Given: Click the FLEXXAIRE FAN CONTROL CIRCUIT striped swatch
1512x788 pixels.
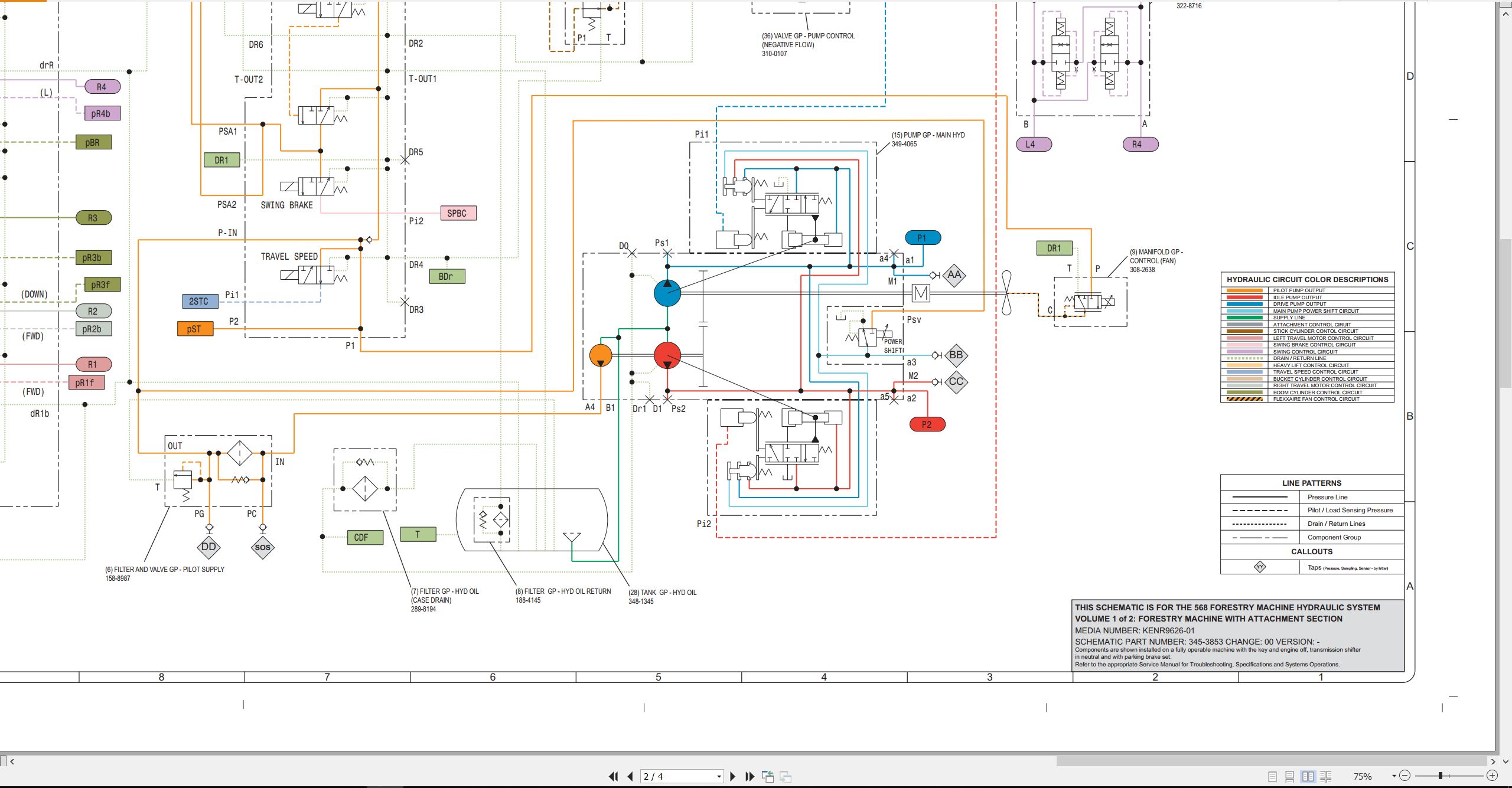Looking at the screenshot, I should pyautogui.click(x=1244, y=399).
